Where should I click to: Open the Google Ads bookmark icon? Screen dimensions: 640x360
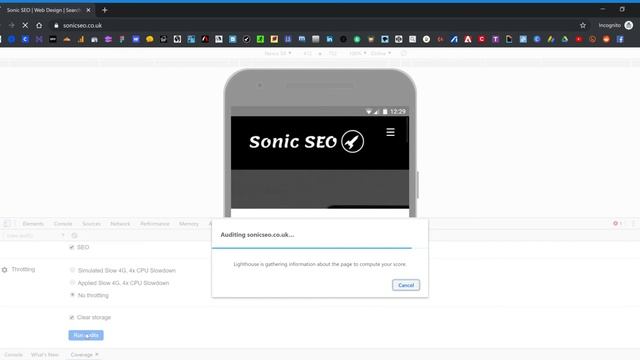click(x=551, y=39)
